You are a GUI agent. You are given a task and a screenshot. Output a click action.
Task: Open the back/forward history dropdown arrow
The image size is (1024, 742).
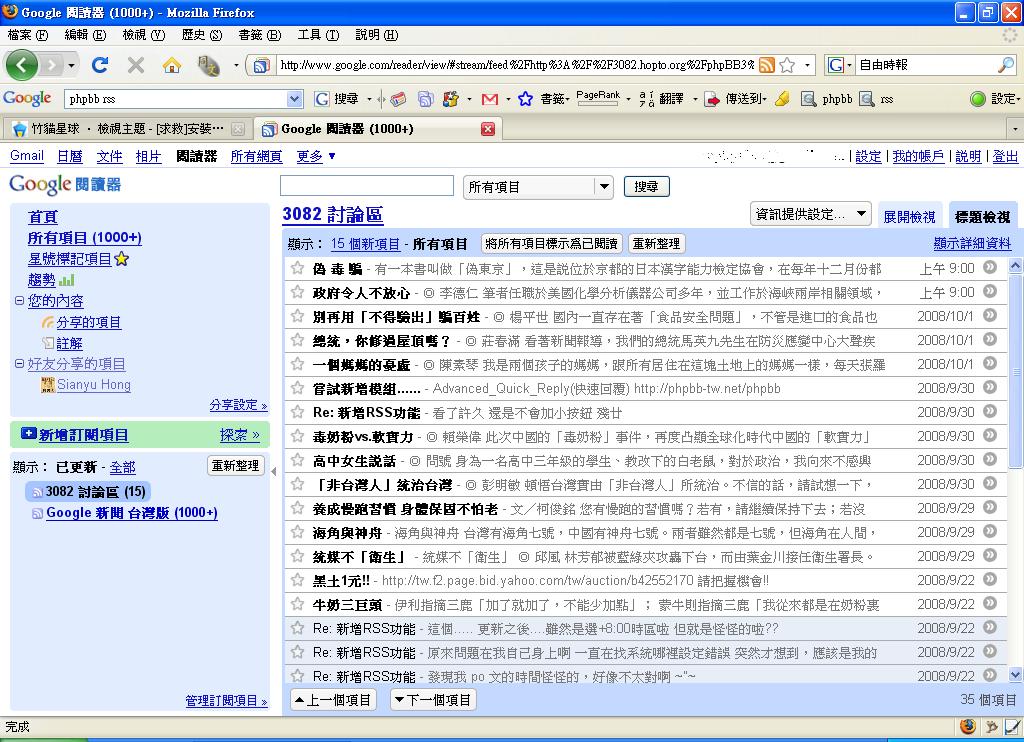pos(71,65)
